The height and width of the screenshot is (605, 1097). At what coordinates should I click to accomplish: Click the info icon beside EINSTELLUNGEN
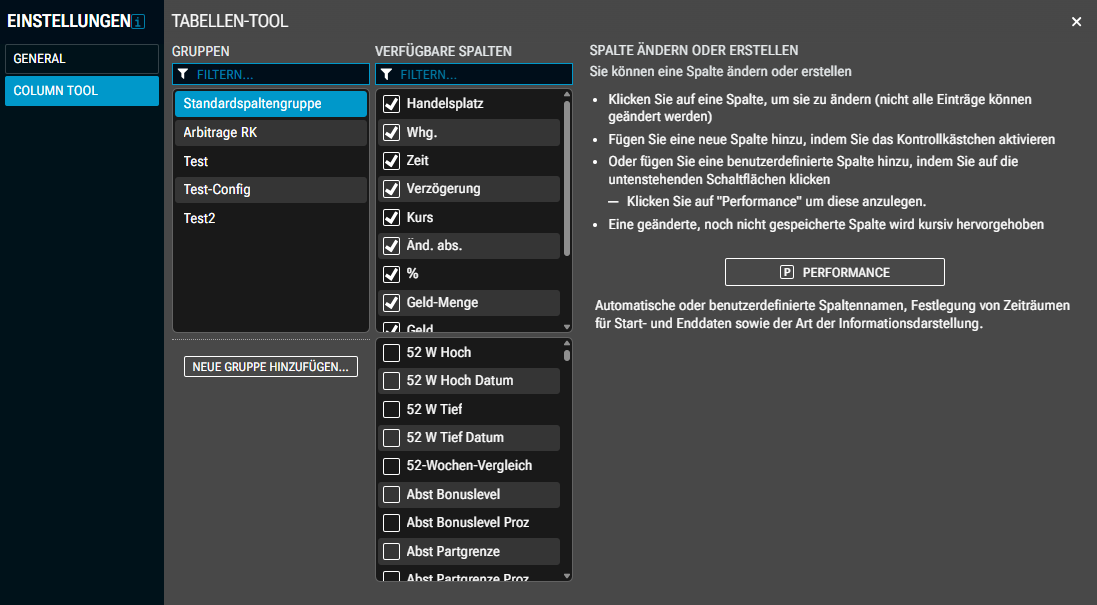coord(139,22)
